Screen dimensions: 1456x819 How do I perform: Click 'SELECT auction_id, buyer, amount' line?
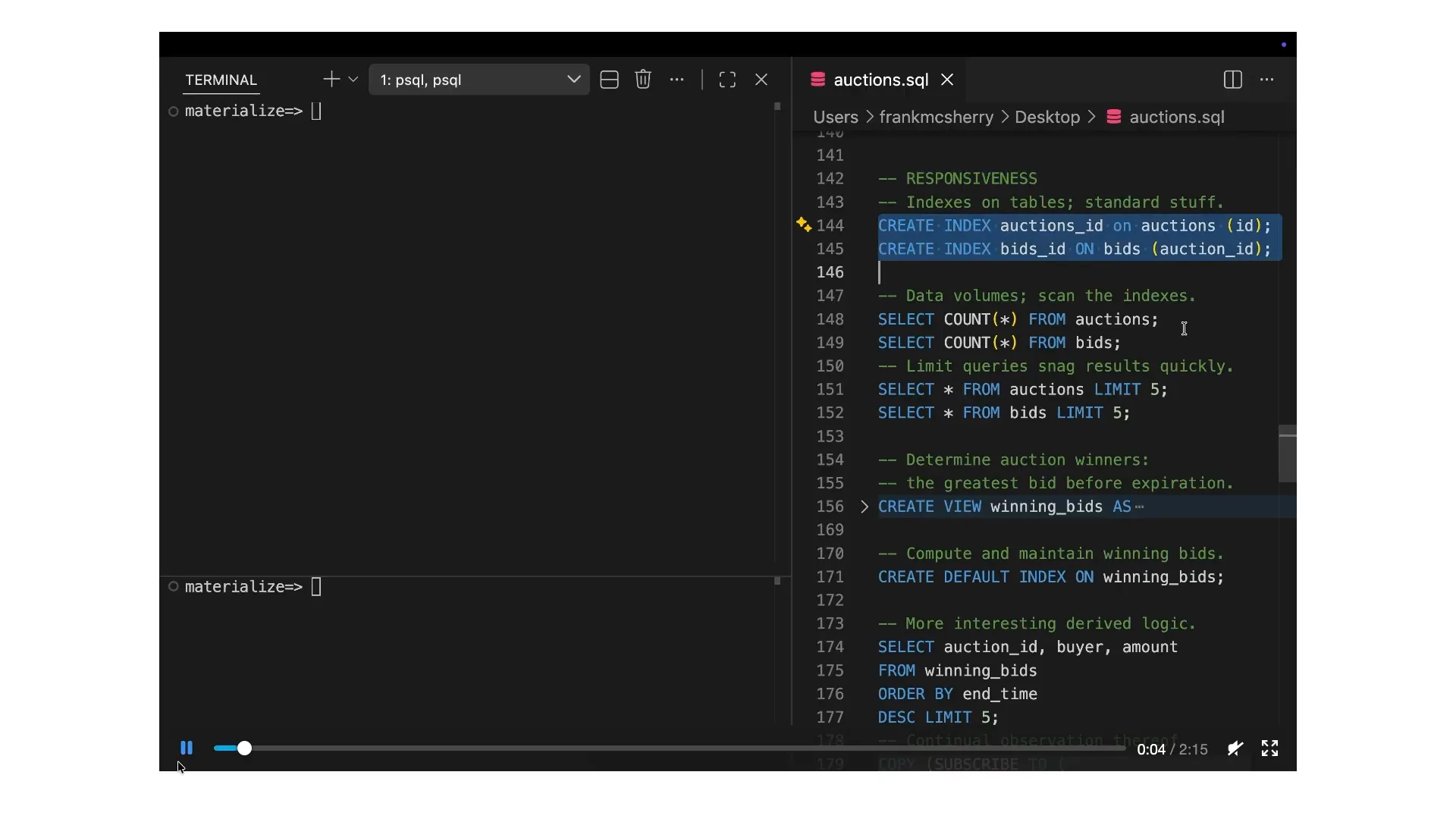pyautogui.click(x=1028, y=648)
